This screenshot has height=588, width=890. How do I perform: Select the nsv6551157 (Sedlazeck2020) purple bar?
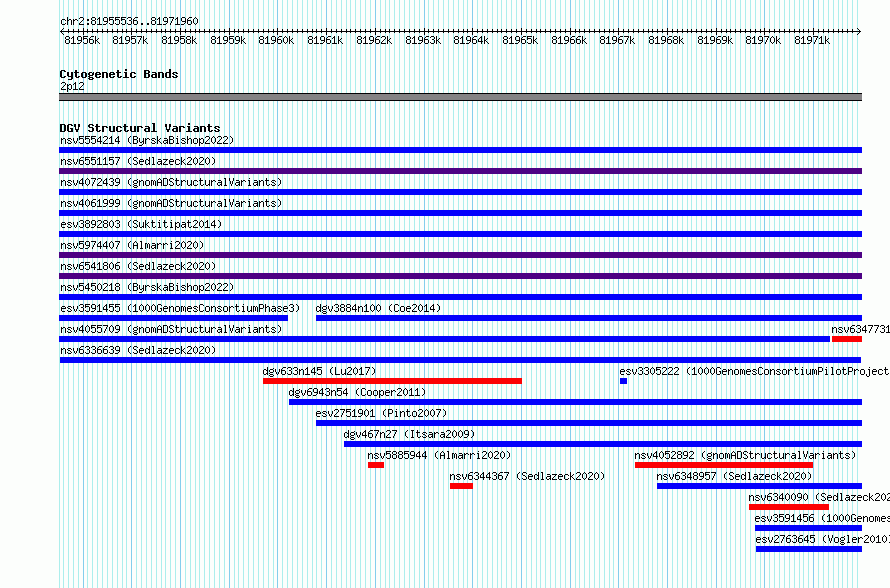(460, 171)
